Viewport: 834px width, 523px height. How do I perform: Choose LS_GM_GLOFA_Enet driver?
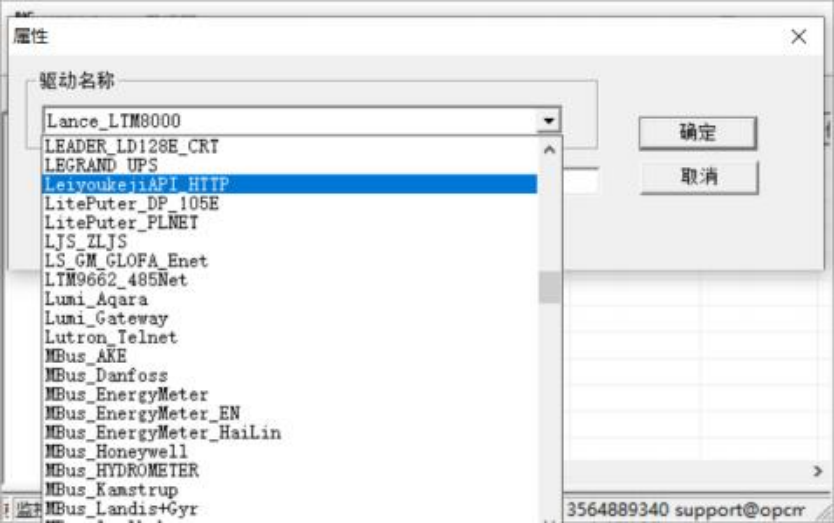point(290,261)
